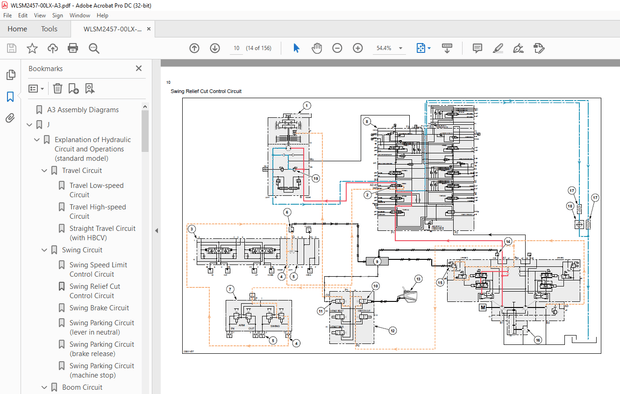Open Swing Brake Circuit bookmark
The height and width of the screenshot is (394, 620).
[99, 308]
